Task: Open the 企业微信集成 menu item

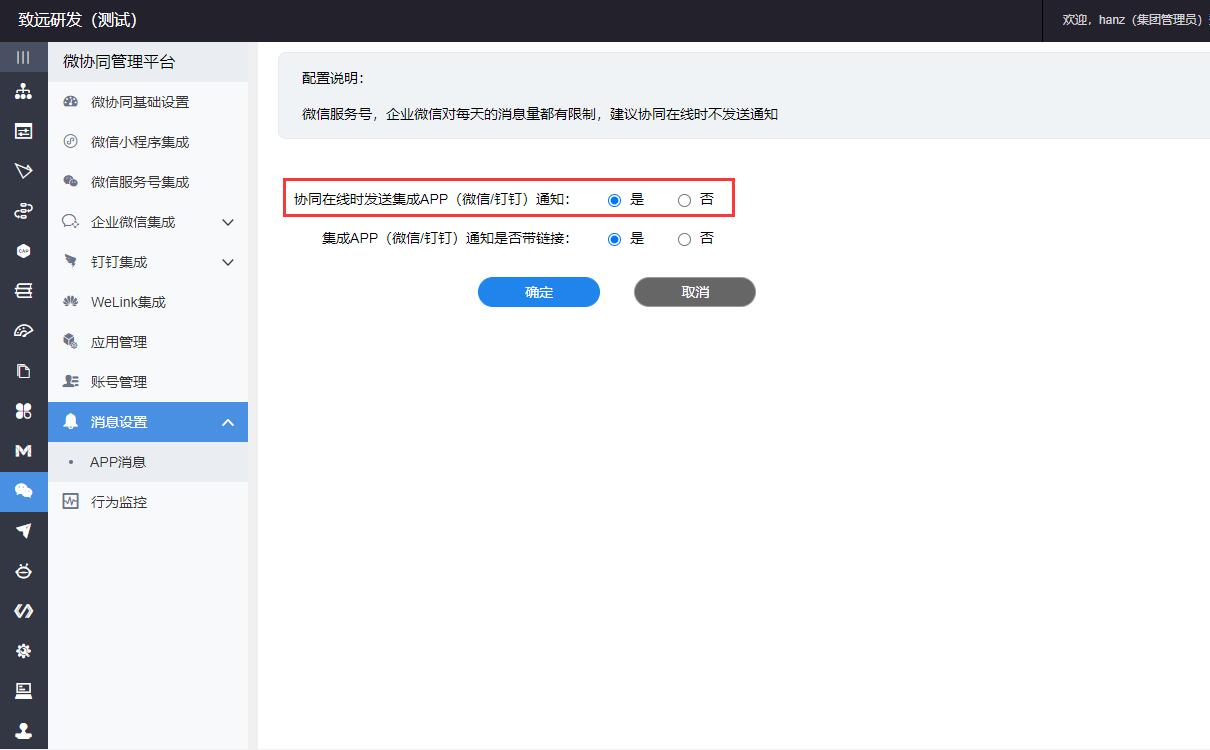Action: 148,222
